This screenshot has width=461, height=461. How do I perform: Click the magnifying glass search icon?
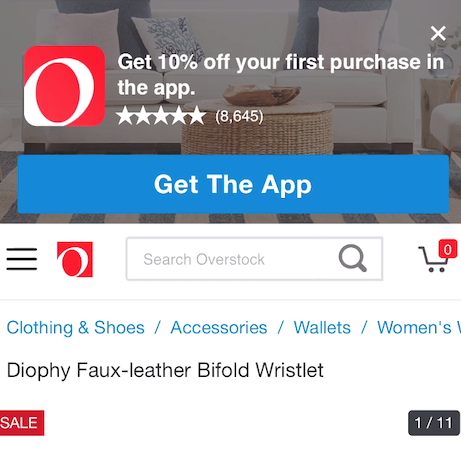click(x=352, y=258)
